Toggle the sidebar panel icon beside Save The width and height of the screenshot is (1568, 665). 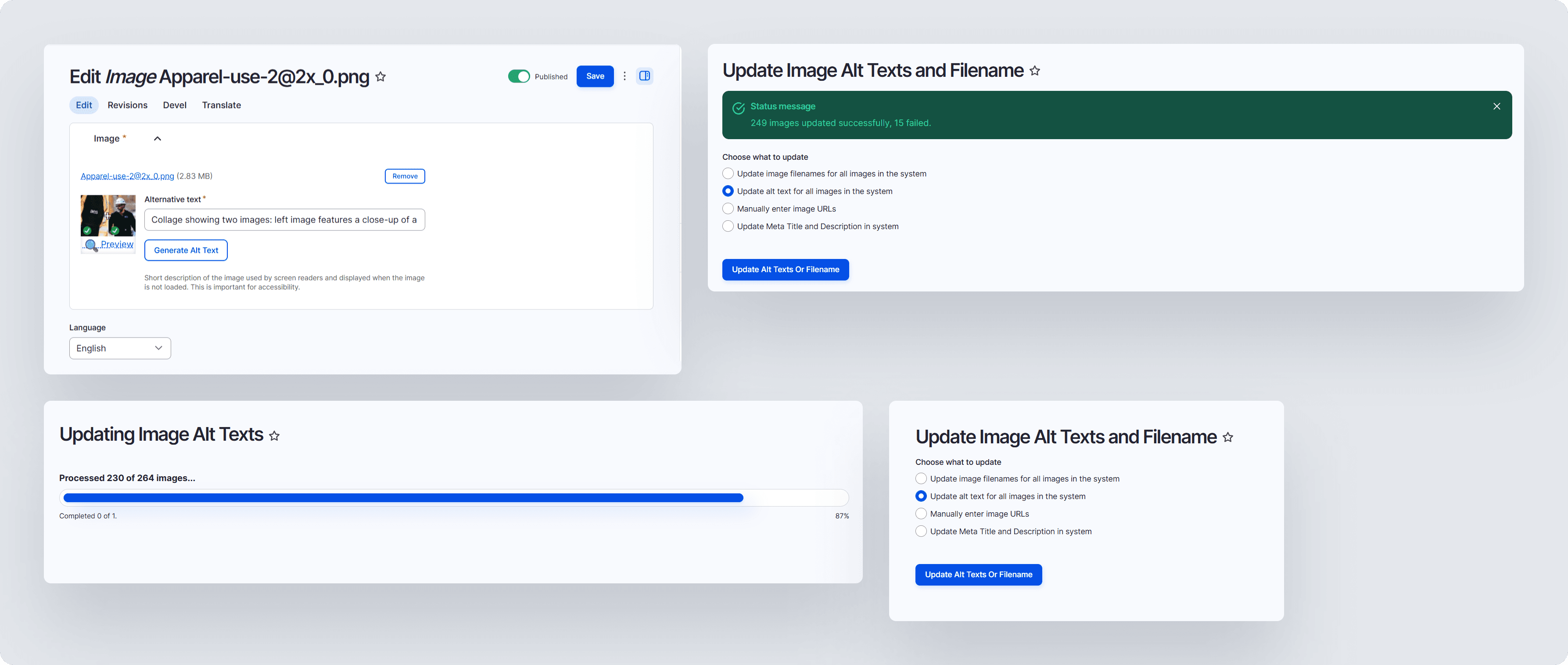(x=645, y=76)
